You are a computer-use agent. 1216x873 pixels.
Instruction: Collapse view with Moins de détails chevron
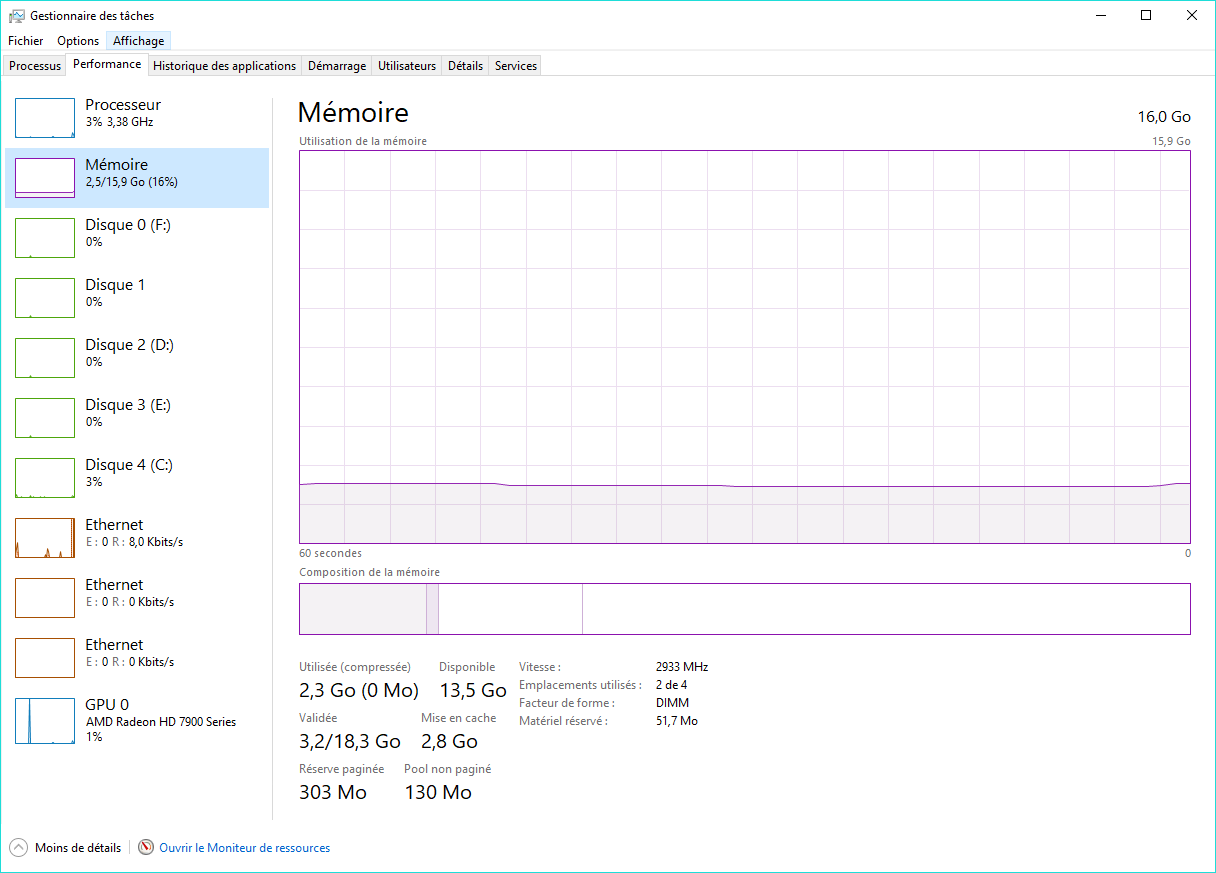(18, 847)
